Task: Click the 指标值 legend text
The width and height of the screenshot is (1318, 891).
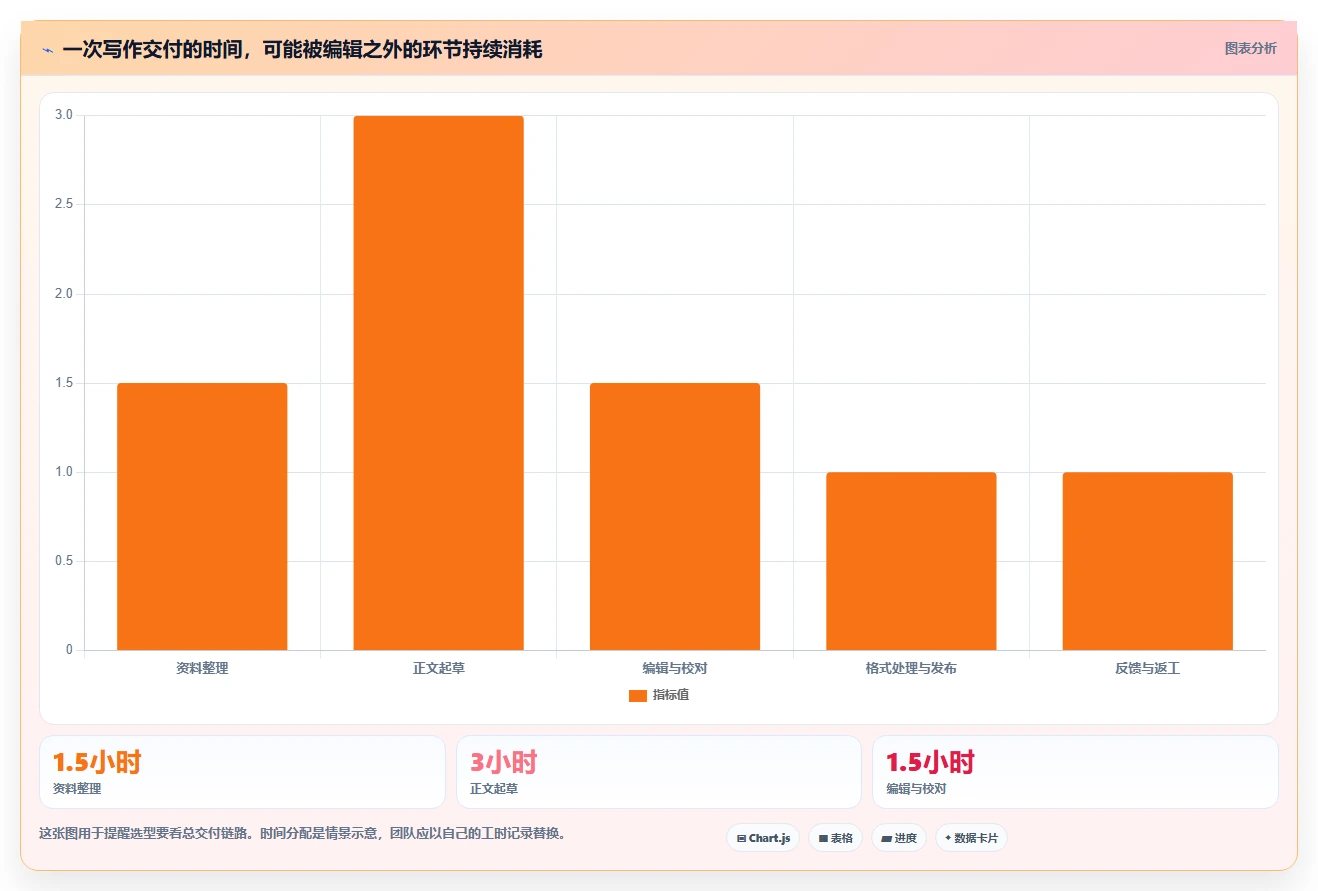Action: [x=670, y=695]
